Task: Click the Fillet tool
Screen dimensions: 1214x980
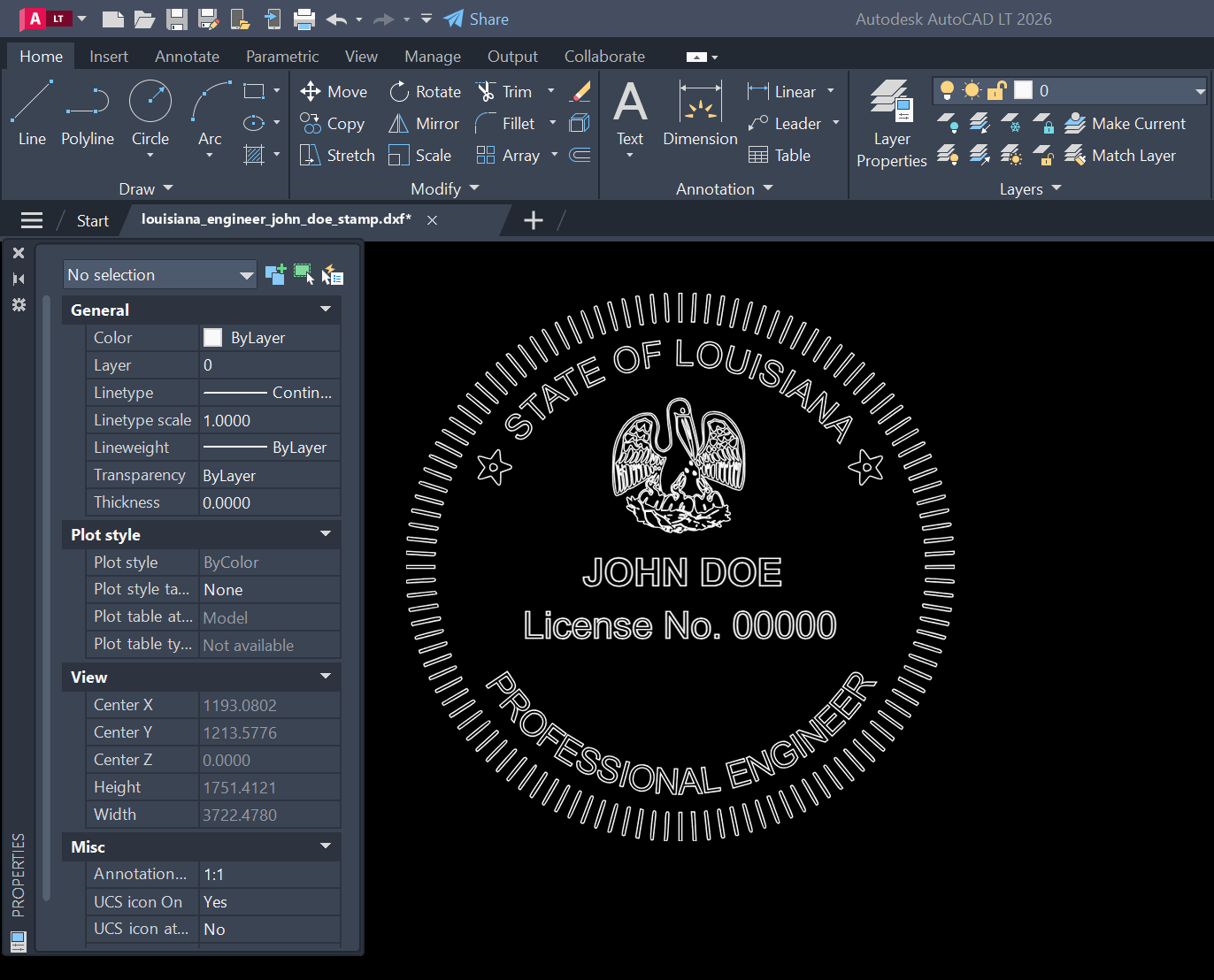Action: (x=505, y=124)
